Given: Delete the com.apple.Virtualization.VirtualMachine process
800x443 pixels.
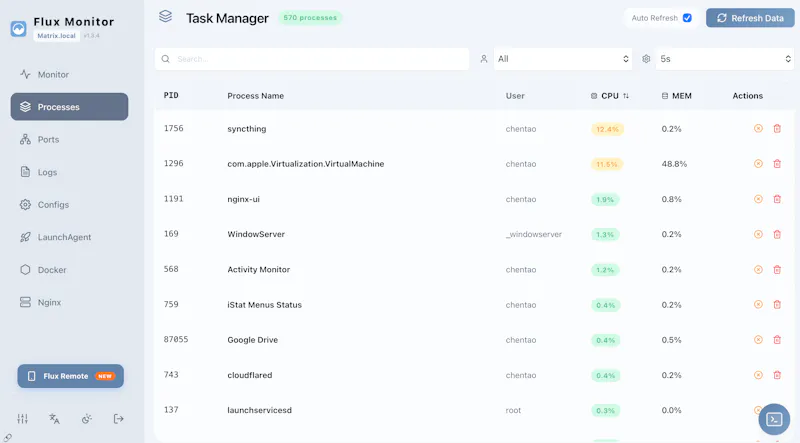Looking at the screenshot, I should [x=777, y=164].
